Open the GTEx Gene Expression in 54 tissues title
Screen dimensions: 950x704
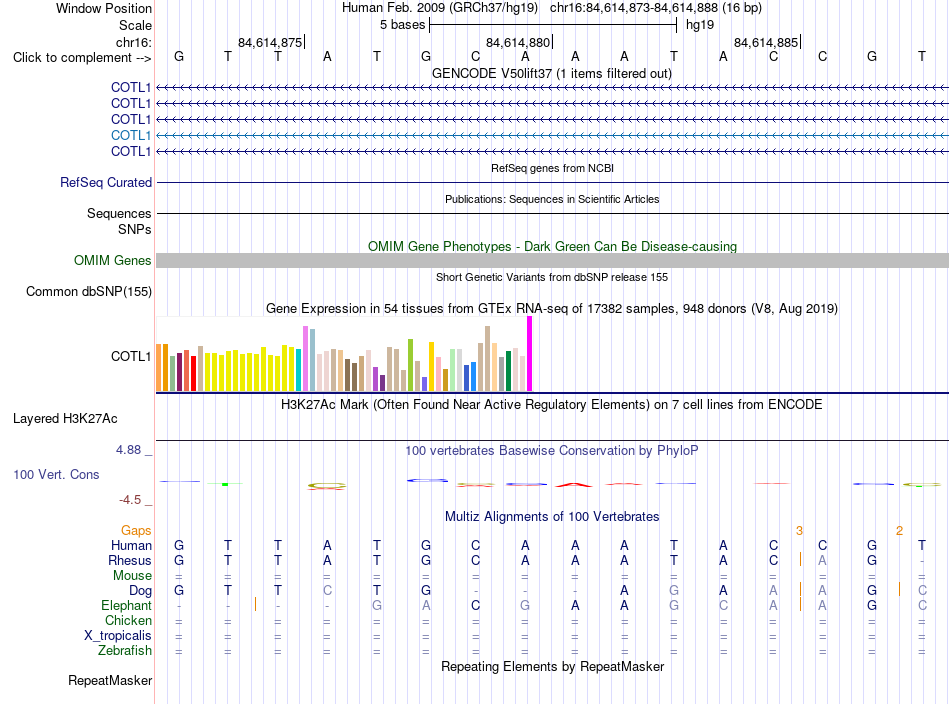552,308
